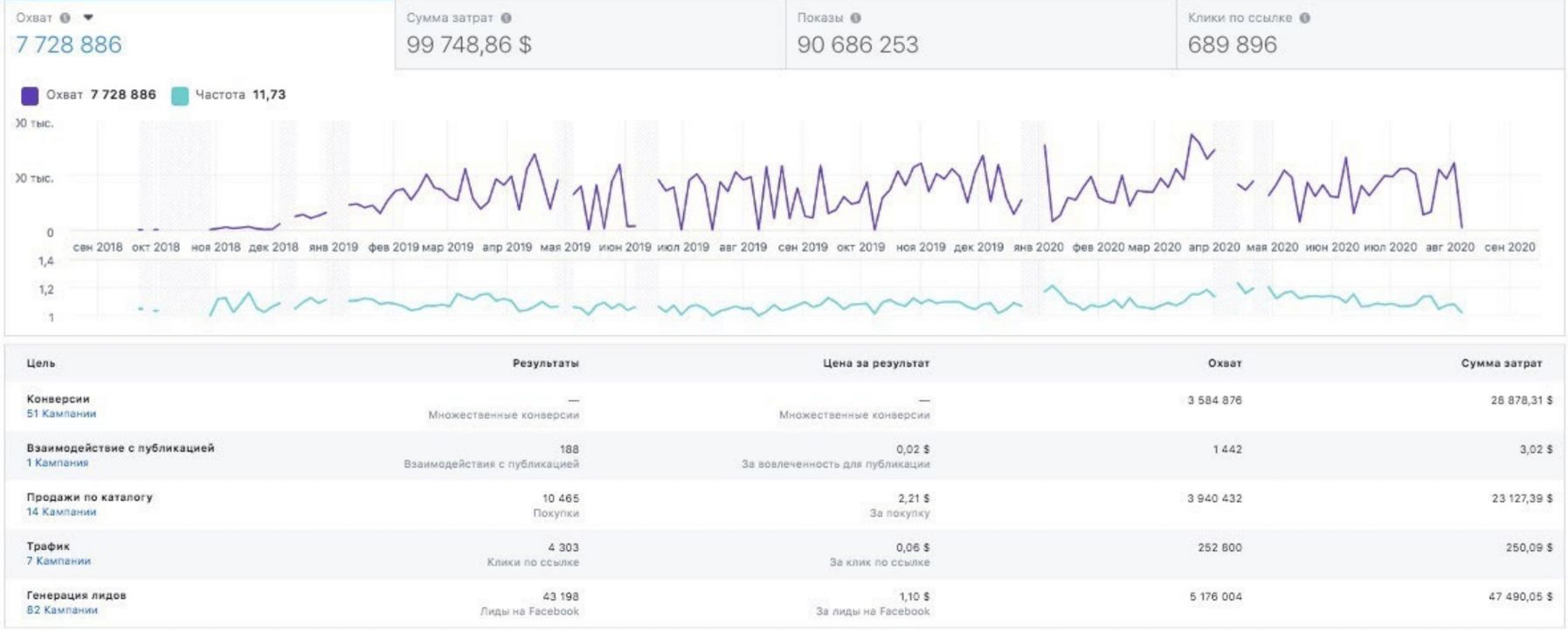The width and height of the screenshot is (1568, 632).
Task: Open the 1 Кампания link
Action: (x=57, y=463)
